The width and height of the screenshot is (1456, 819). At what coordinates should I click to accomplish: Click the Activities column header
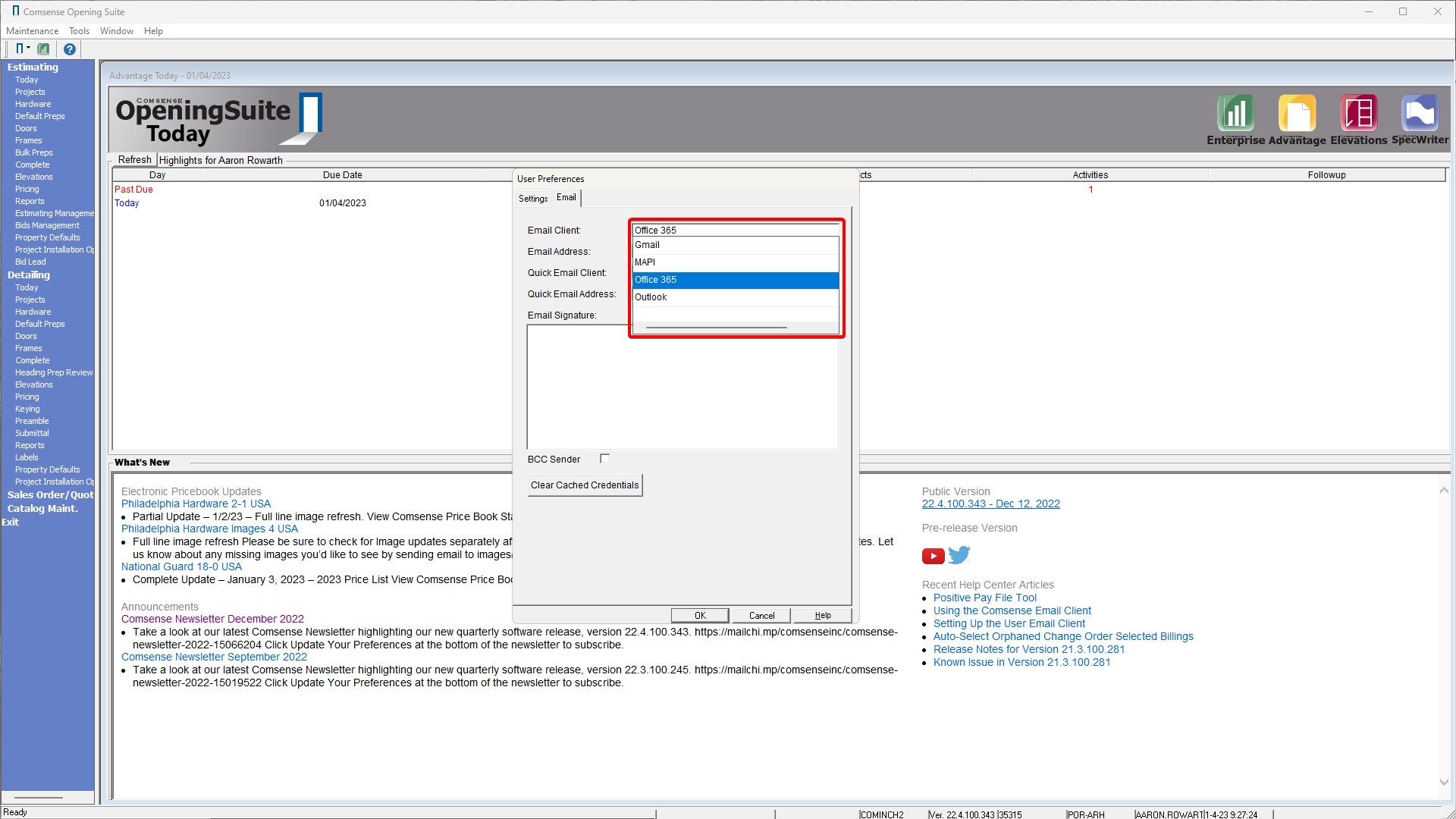pyautogui.click(x=1090, y=175)
